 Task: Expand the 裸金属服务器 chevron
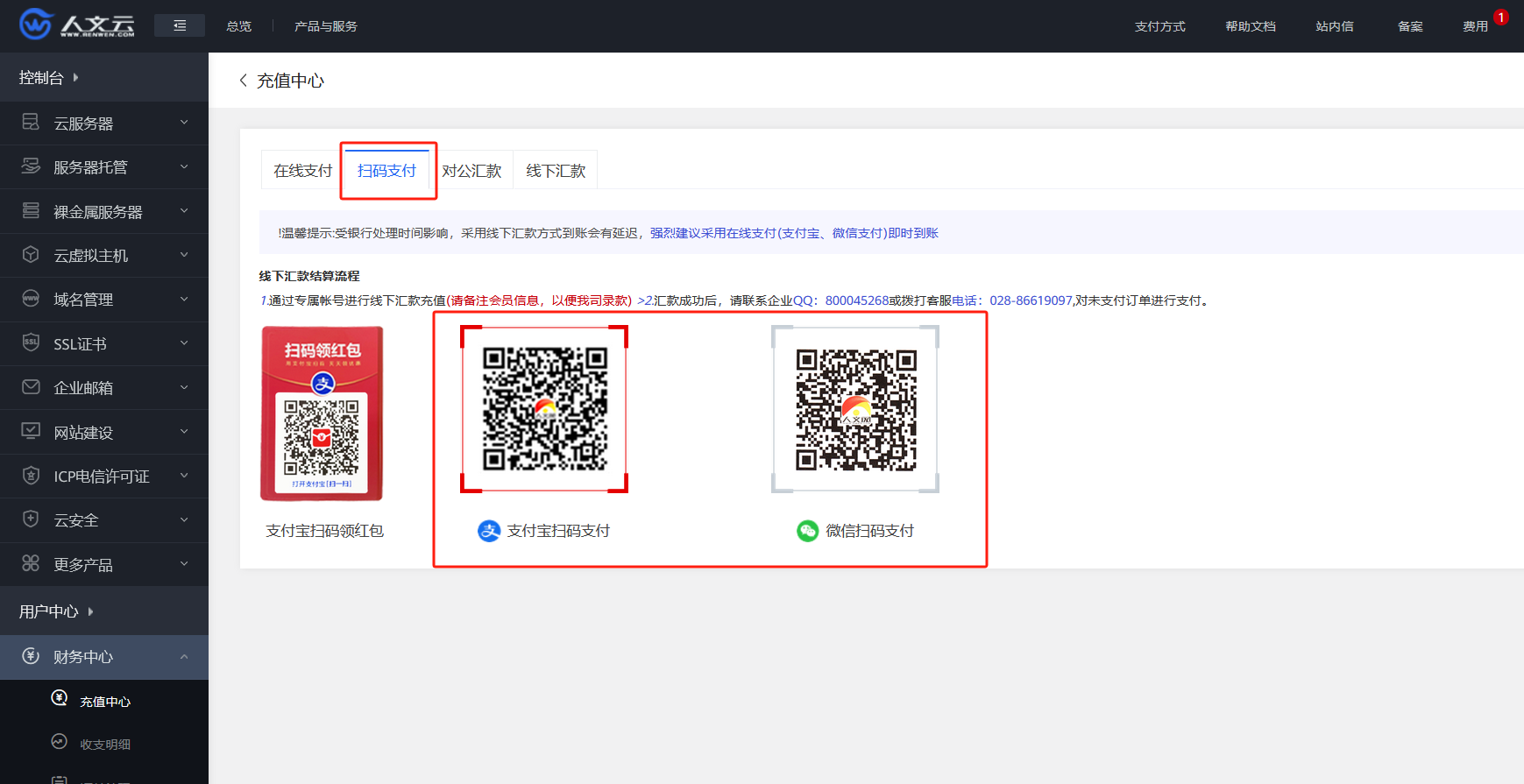[x=184, y=210]
